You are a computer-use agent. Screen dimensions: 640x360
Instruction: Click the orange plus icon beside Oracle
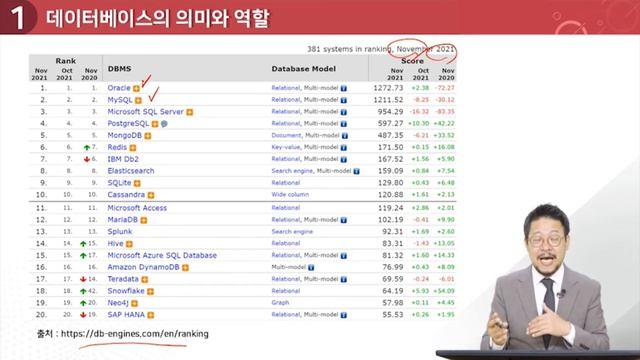pos(136,88)
